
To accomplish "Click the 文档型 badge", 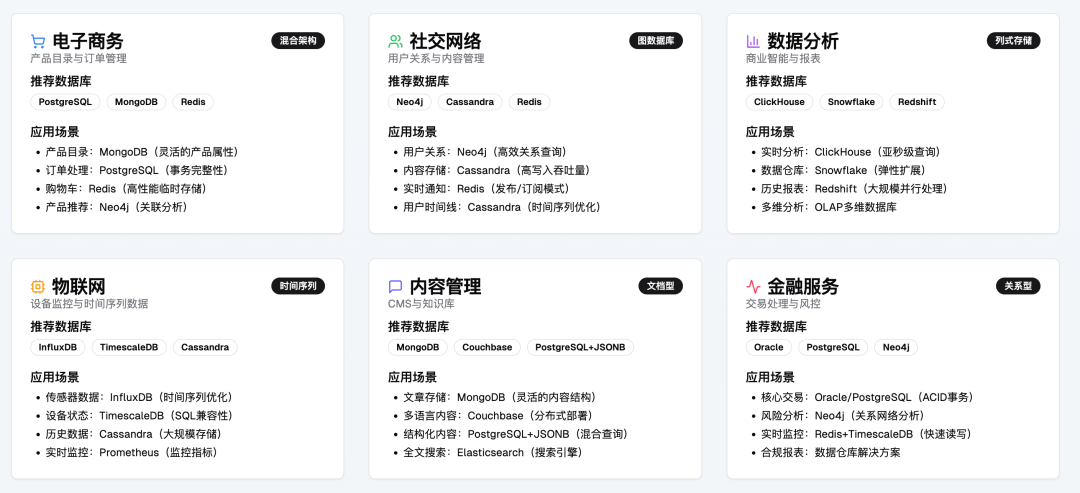I will click(661, 286).
